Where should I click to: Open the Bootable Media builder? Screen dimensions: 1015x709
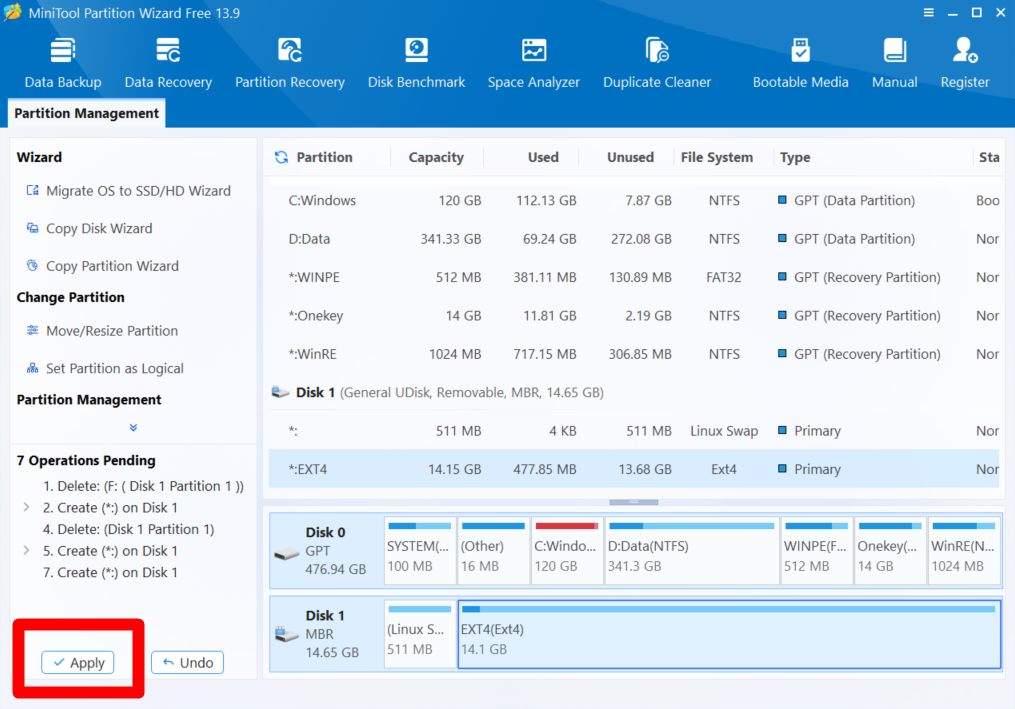pos(800,63)
